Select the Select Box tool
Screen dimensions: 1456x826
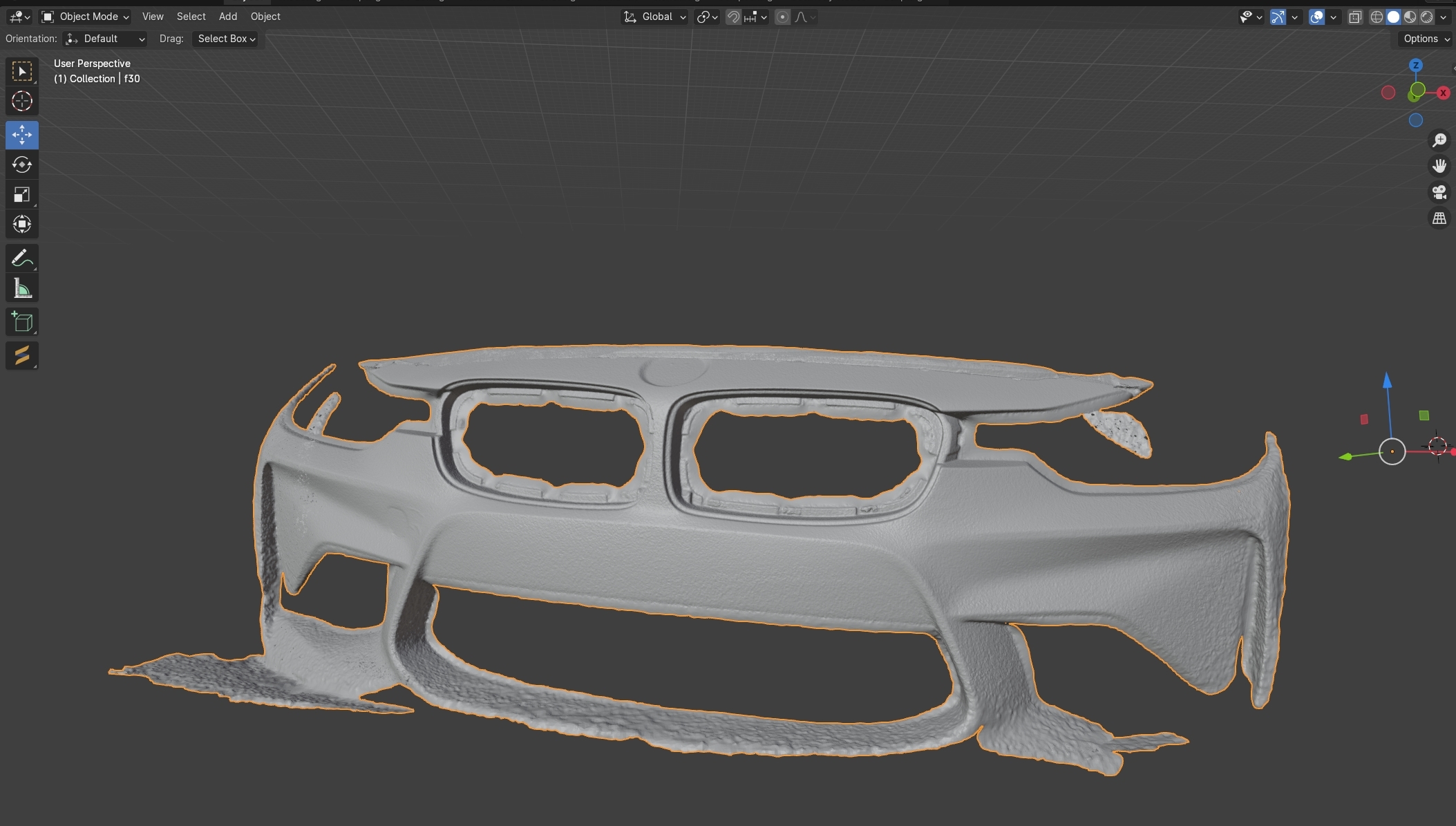point(22,71)
